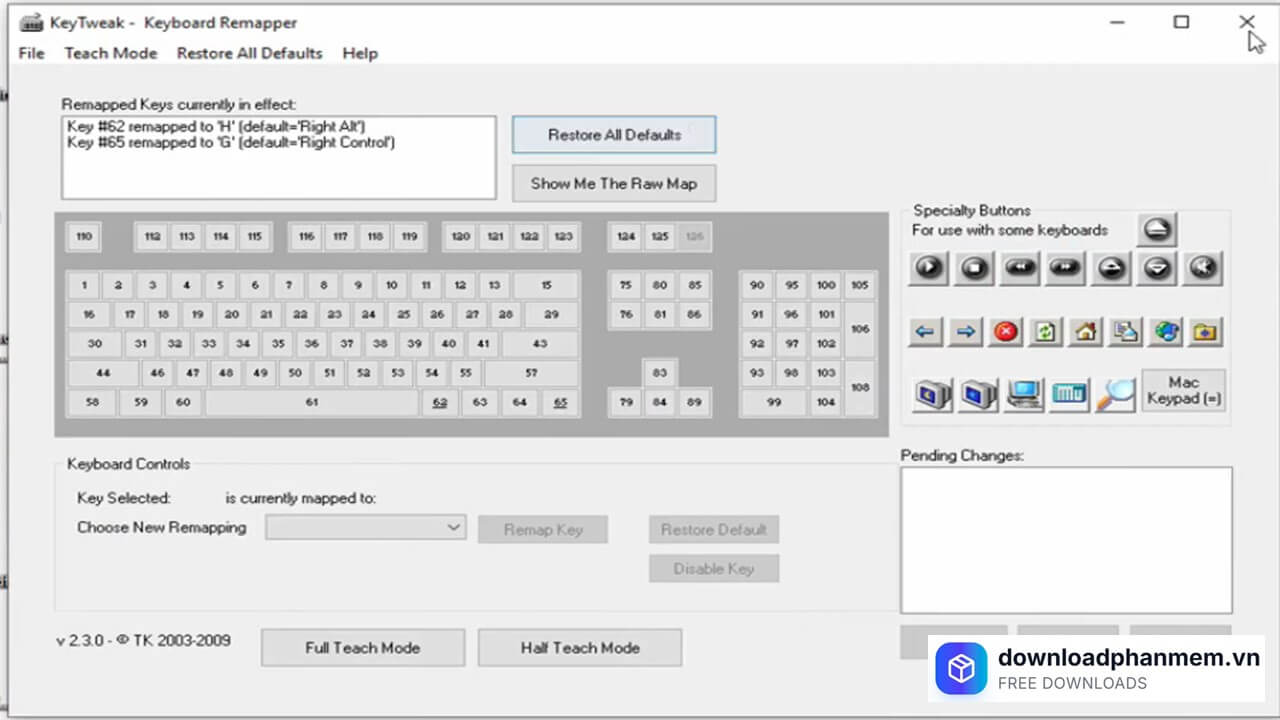This screenshot has width=1280, height=720.
Task: Choose the Mail documents icon button
Action: coord(1126,332)
